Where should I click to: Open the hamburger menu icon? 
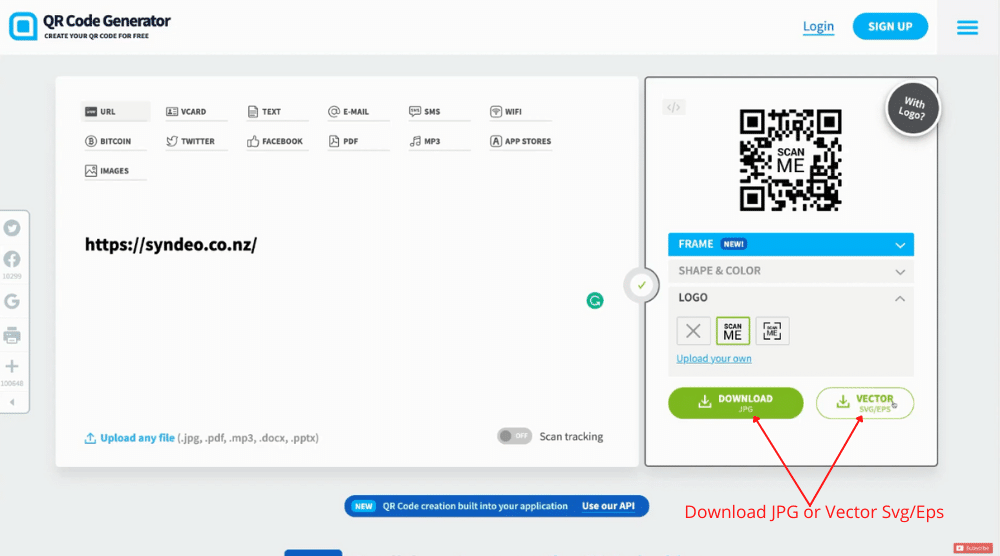pos(967,27)
